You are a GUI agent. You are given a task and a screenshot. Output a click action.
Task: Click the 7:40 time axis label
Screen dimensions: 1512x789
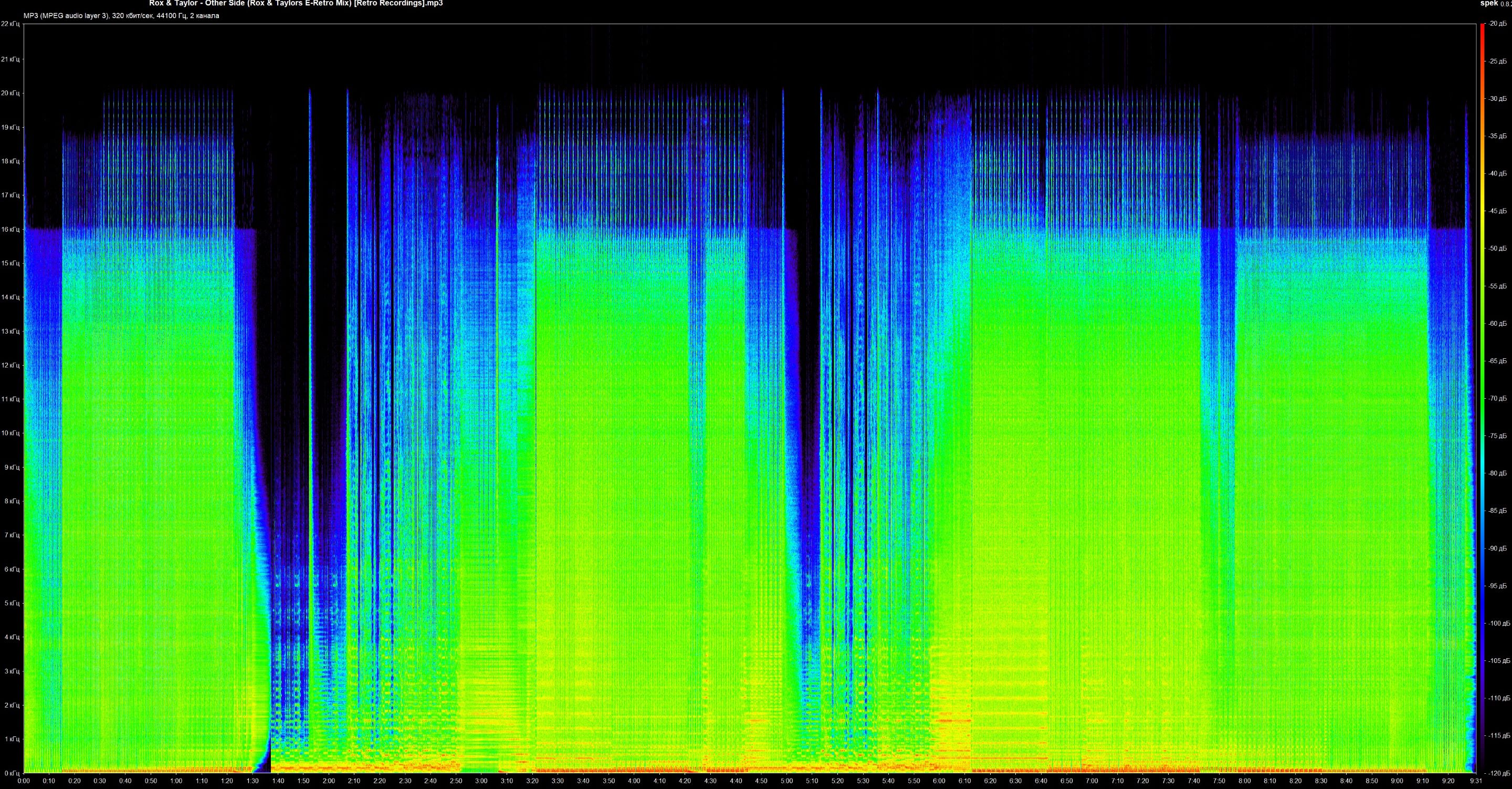click(x=1193, y=781)
